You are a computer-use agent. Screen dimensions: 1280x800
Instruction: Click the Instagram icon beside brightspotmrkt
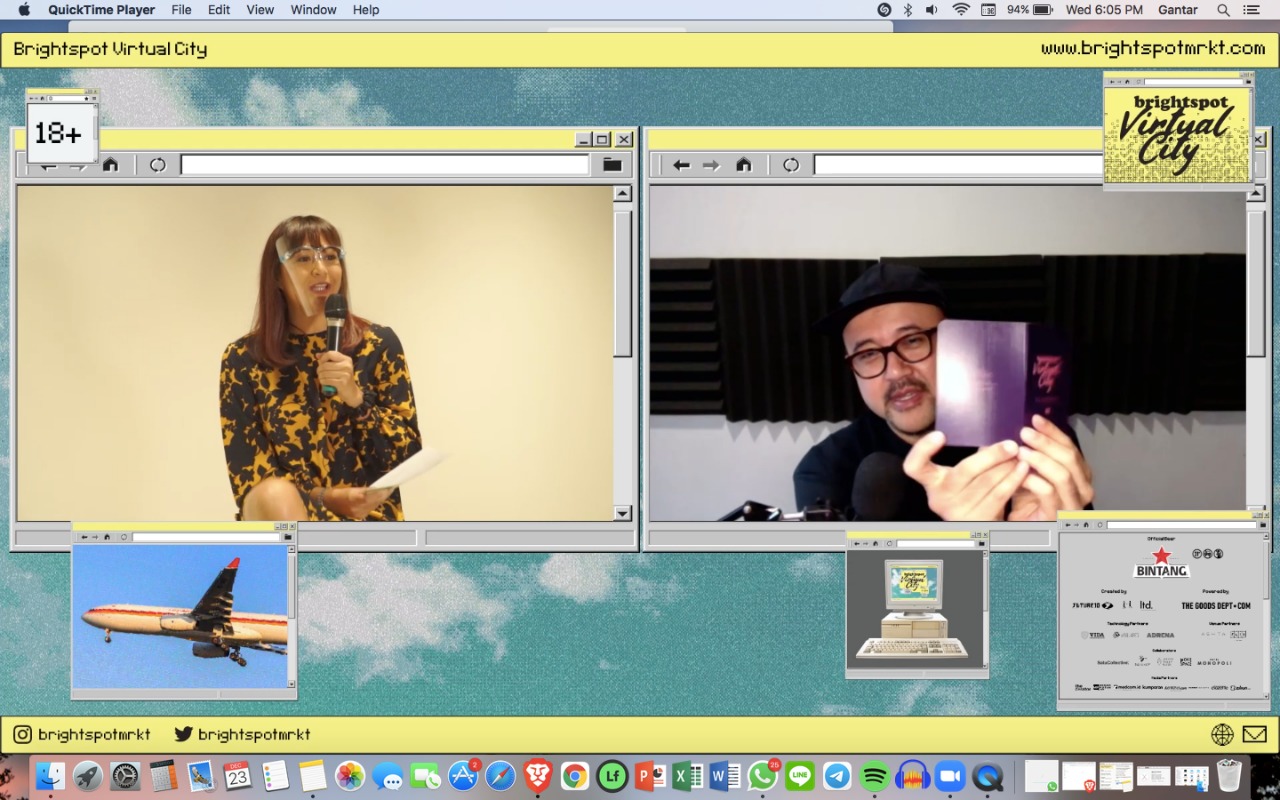click(23, 734)
